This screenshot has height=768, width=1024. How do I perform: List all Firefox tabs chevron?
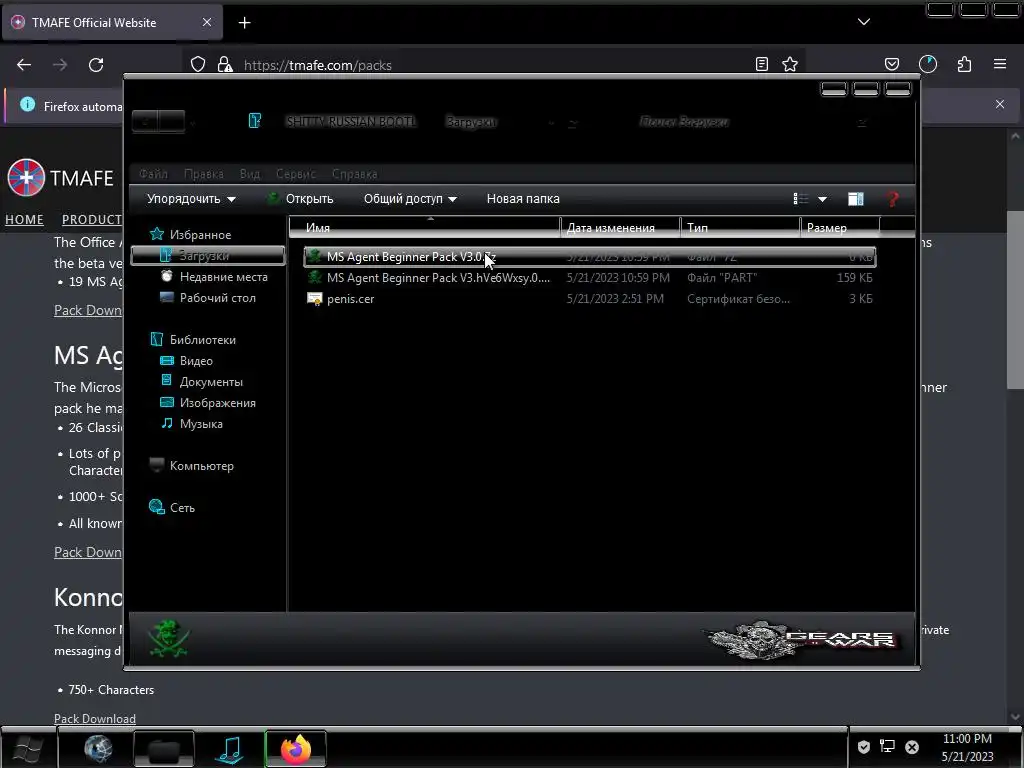click(x=863, y=22)
